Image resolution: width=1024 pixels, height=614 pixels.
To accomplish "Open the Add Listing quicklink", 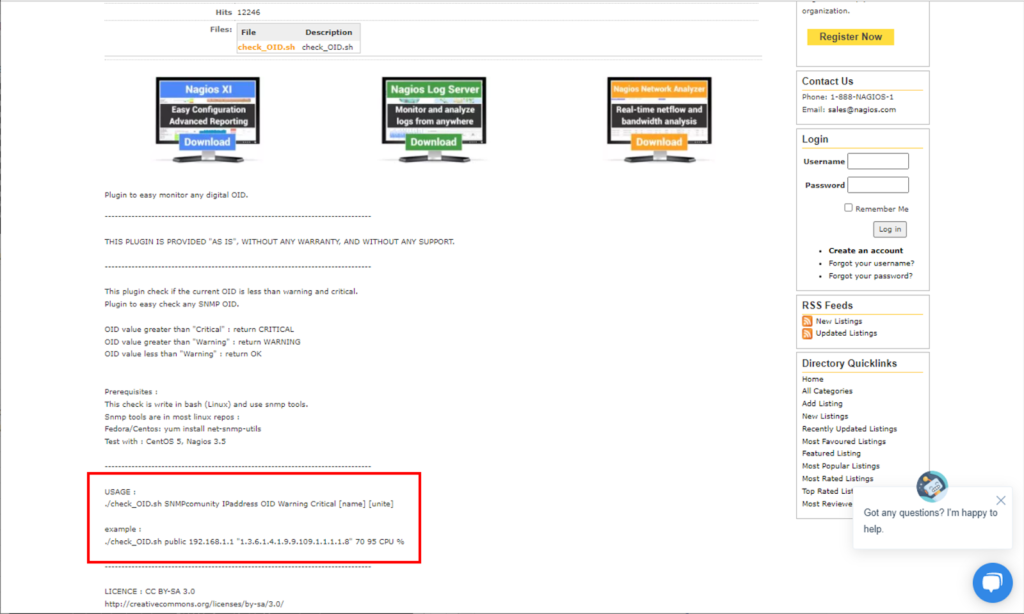I will point(822,404).
